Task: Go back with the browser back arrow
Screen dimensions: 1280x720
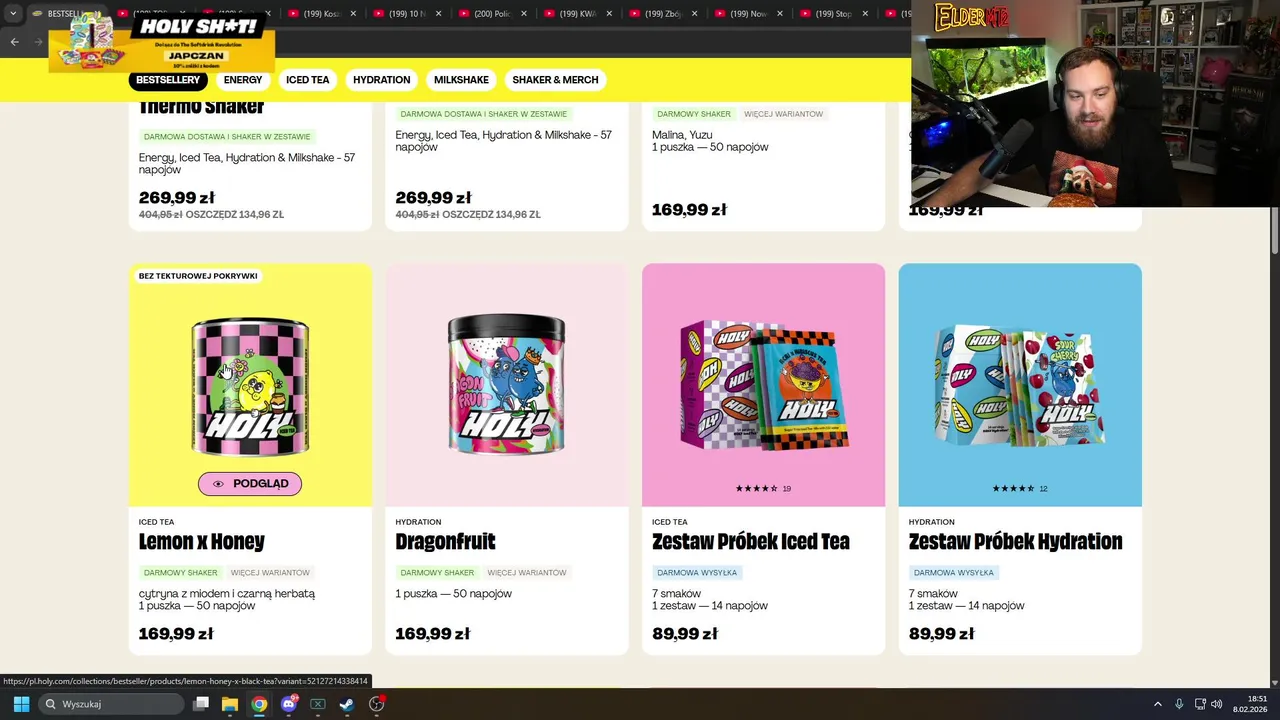Action: pyautogui.click(x=14, y=41)
